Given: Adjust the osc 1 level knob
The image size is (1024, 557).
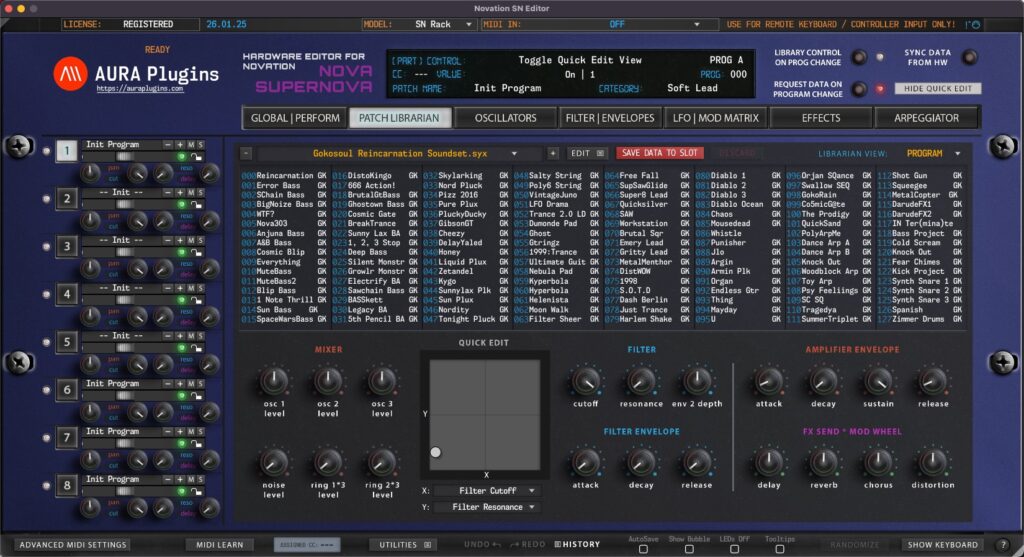Looking at the screenshot, I should (x=274, y=381).
